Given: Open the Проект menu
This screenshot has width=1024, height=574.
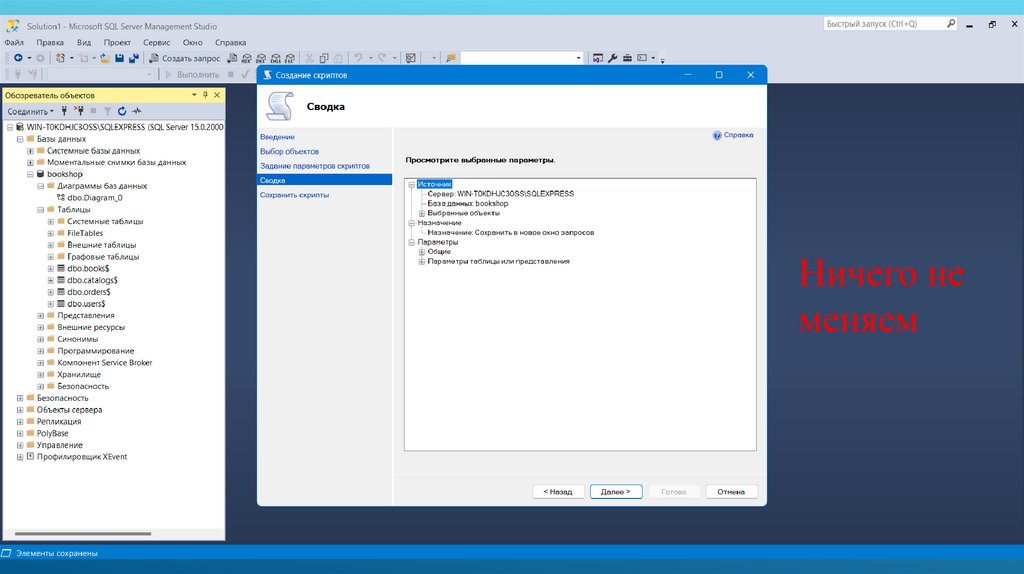Looking at the screenshot, I should pyautogui.click(x=117, y=42).
